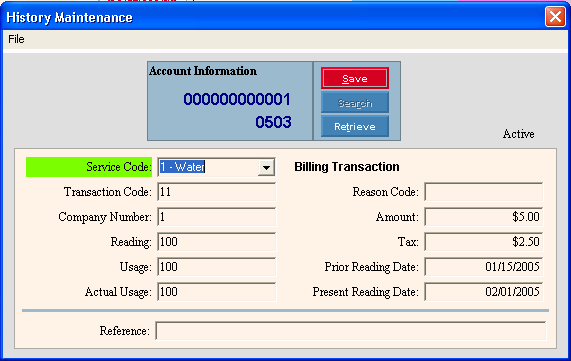Image resolution: width=571 pixels, height=361 pixels.
Task: Click the green Service Code label
Action: click(89, 167)
